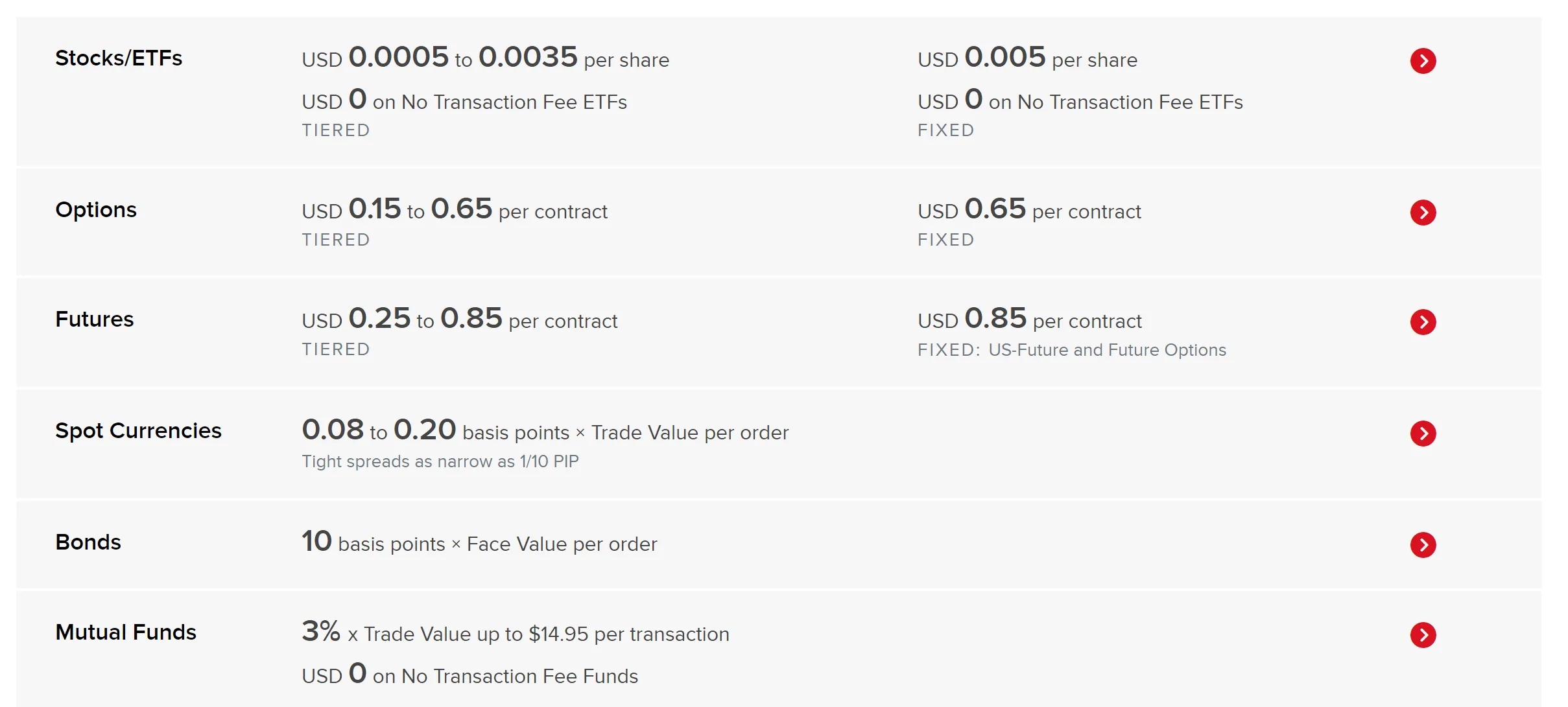Viewport: 1568px width, 707px height.
Task: Click the red arrow in Stocks/ETFs row
Action: [x=1423, y=61]
